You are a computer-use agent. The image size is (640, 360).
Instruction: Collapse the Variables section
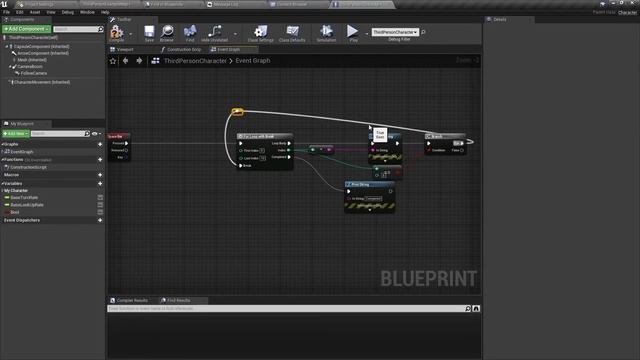click(x=2, y=184)
